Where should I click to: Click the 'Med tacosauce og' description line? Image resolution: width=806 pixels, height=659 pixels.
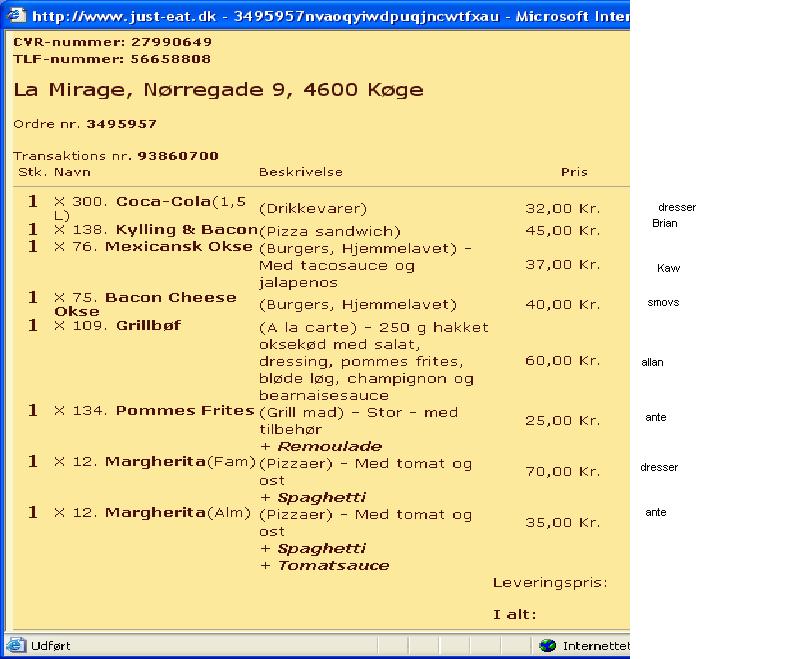click(x=337, y=266)
